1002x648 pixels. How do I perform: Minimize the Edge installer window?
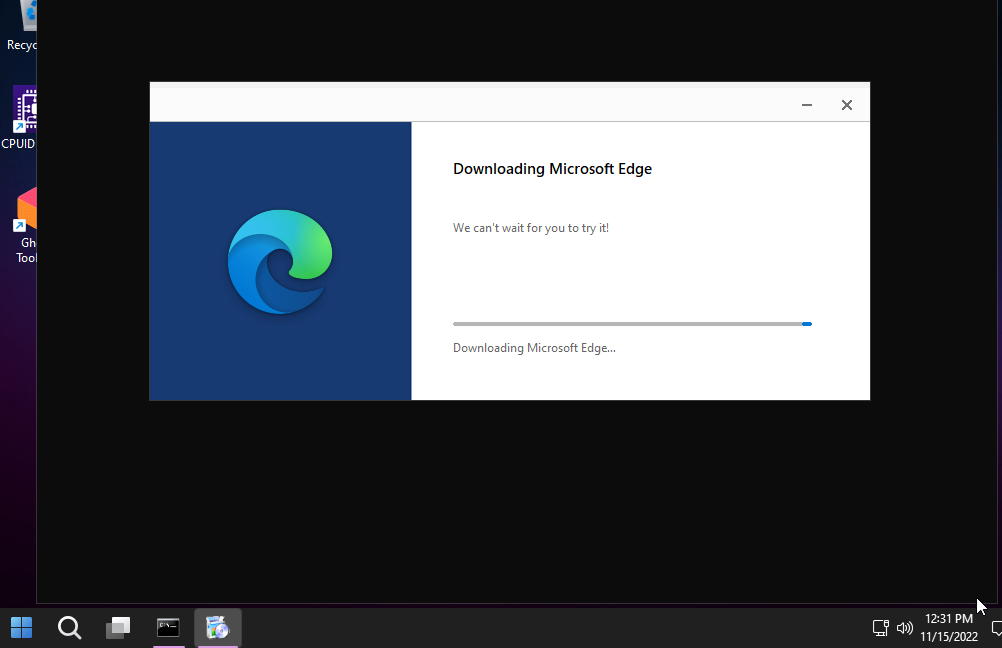[806, 105]
